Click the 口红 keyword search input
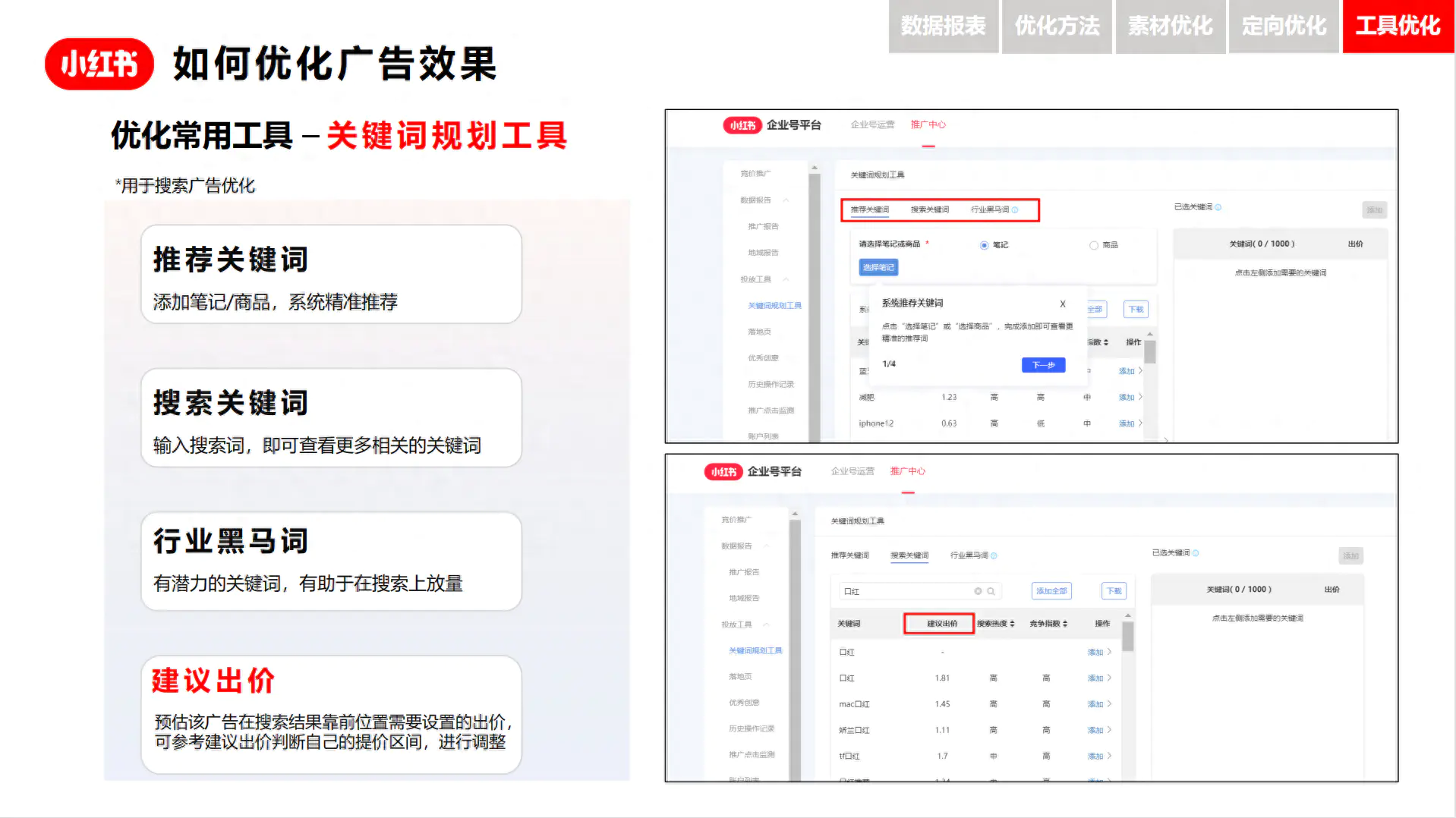 point(920,591)
